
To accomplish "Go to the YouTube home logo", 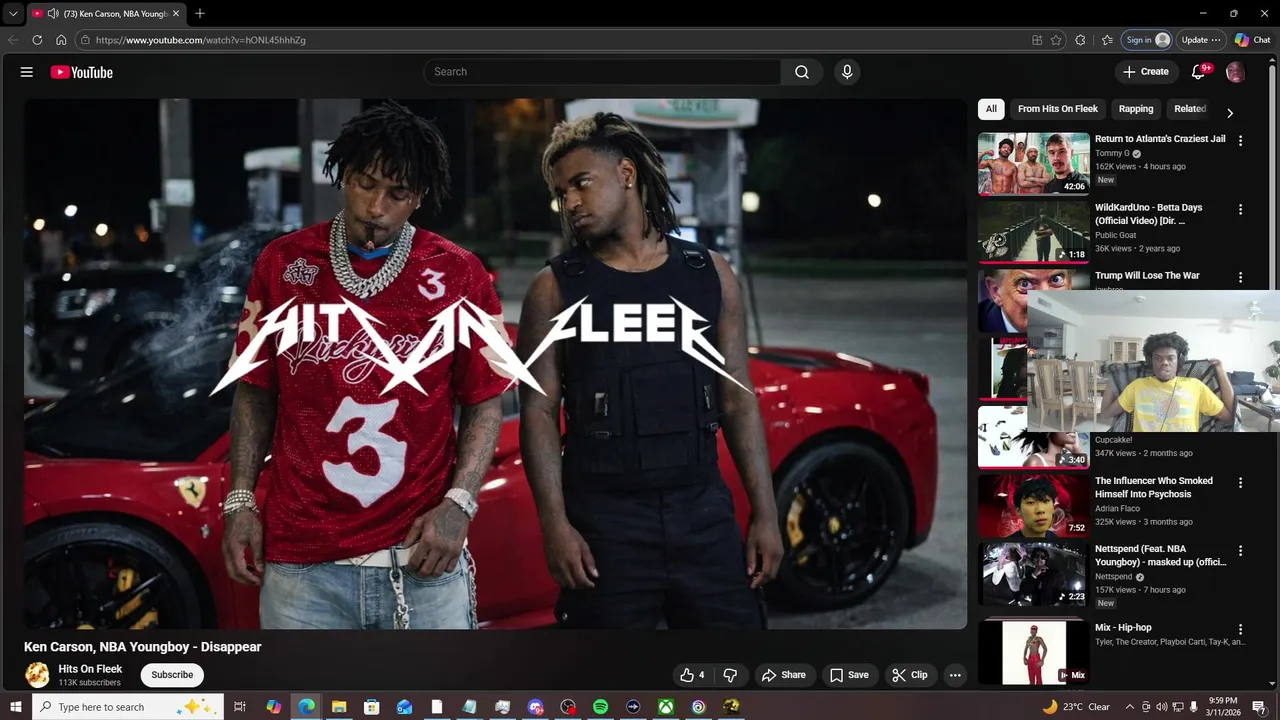I will coord(81,72).
